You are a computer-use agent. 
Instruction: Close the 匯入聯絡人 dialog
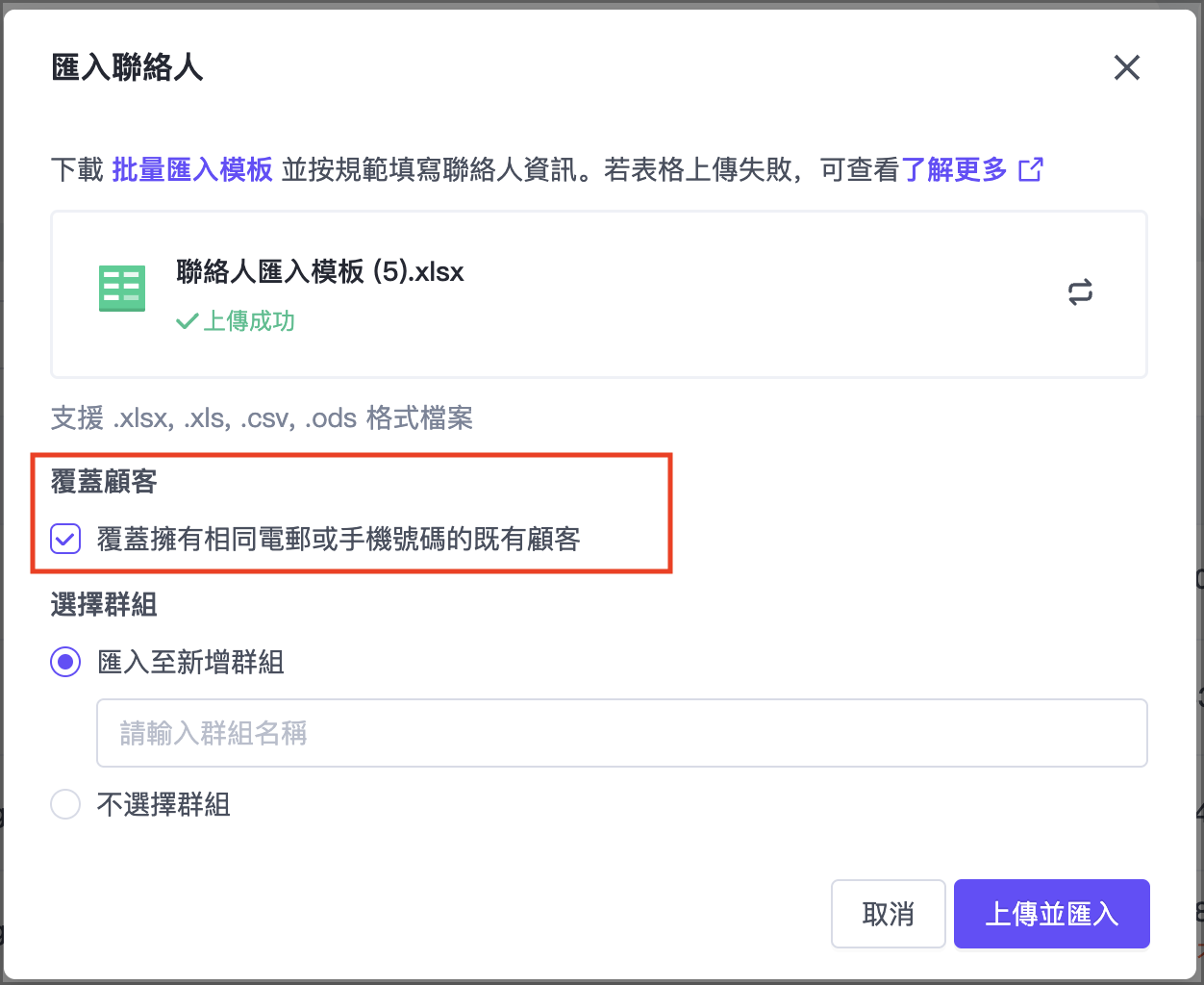tap(1126, 67)
